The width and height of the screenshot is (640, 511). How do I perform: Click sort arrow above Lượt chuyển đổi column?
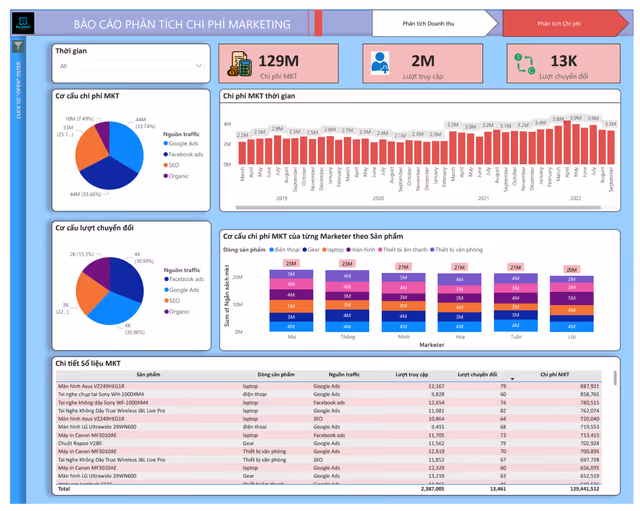click(511, 379)
